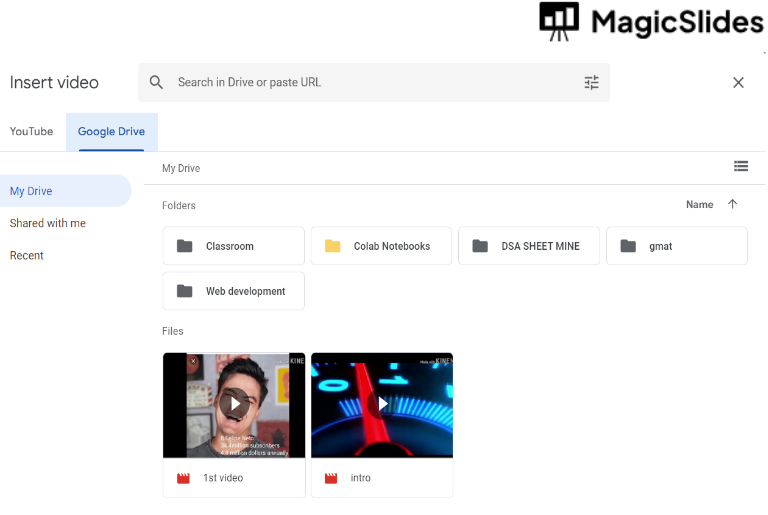Screen dimensions: 768x515
Task: Show Recent files in sidebar
Action: pyautogui.click(x=26, y=256)
